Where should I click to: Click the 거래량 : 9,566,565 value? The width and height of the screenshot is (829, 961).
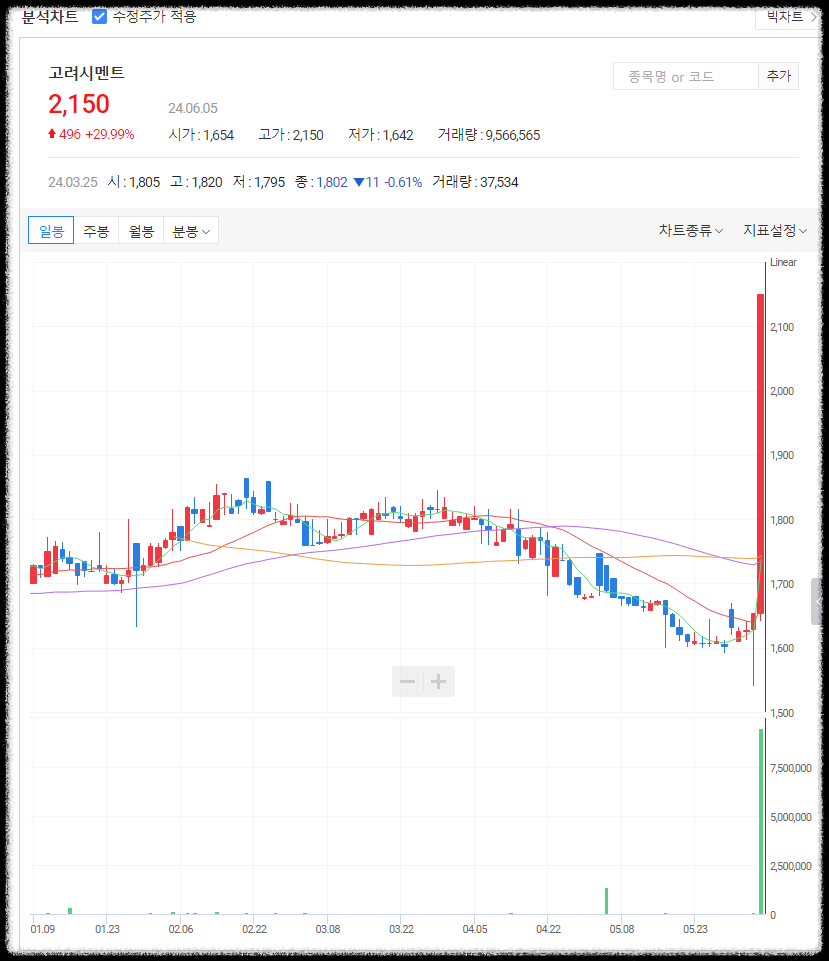click(489, 135)
